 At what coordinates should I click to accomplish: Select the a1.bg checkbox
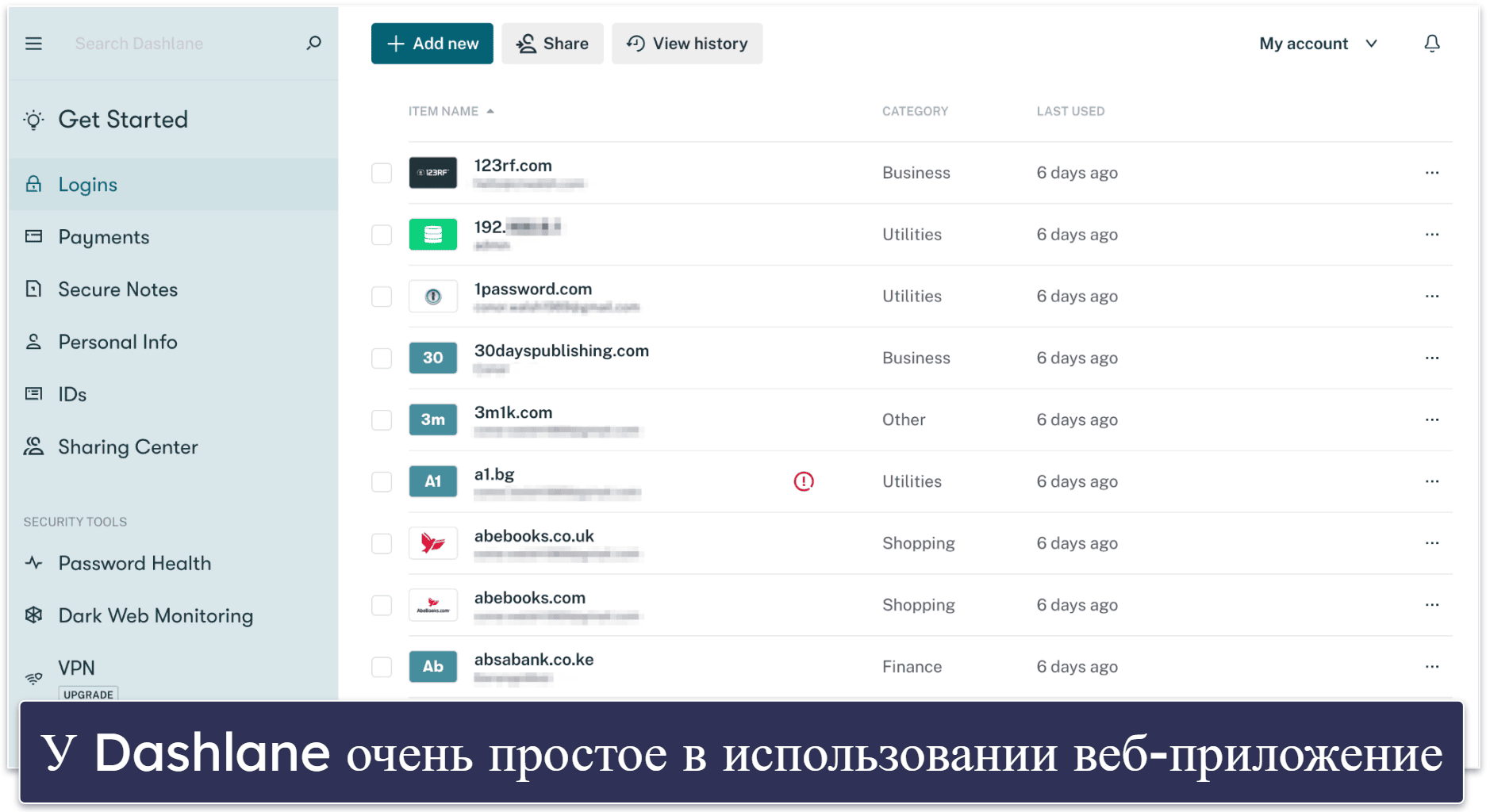point(382,481)
